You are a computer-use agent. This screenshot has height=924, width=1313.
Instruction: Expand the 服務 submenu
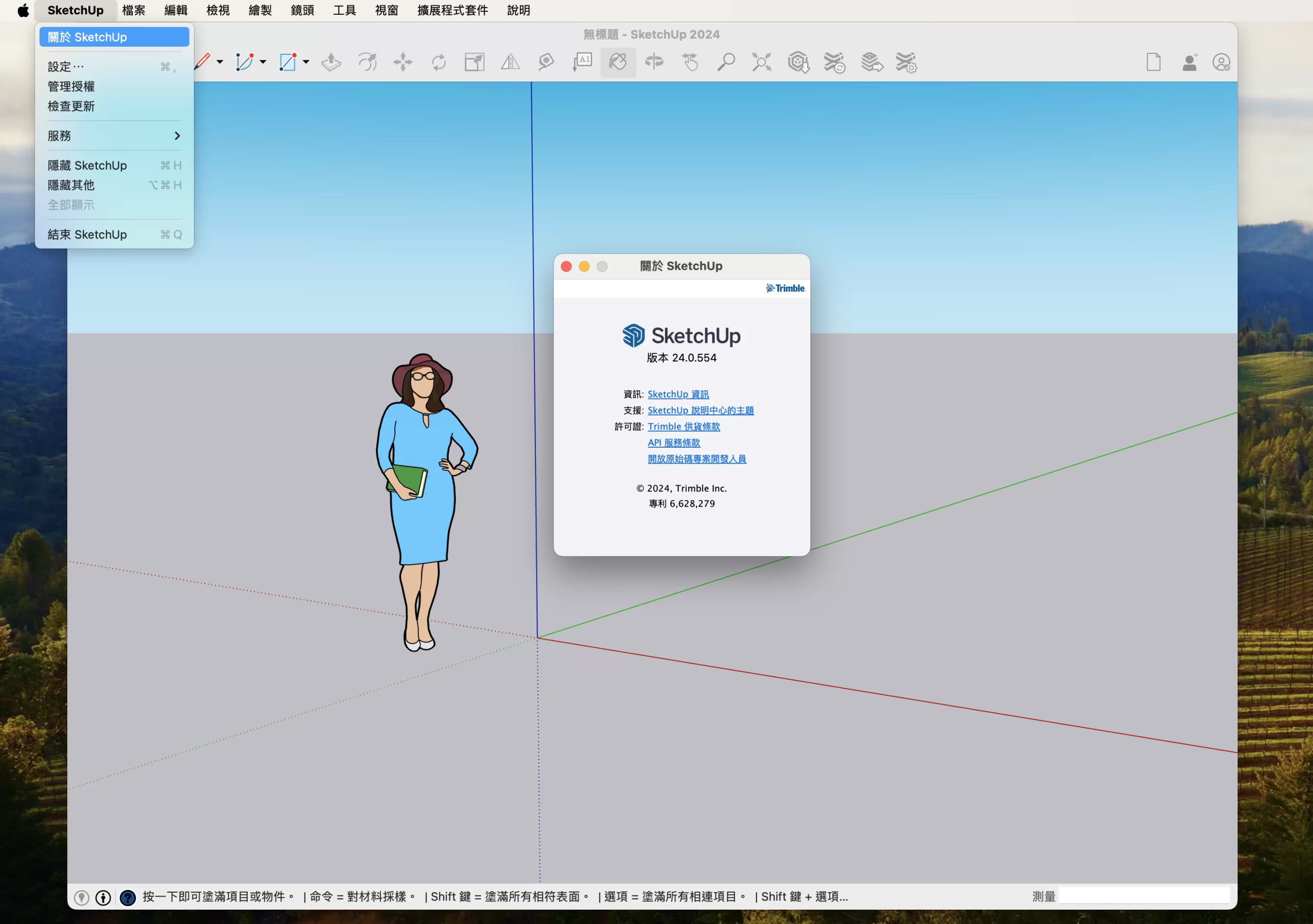114,135
